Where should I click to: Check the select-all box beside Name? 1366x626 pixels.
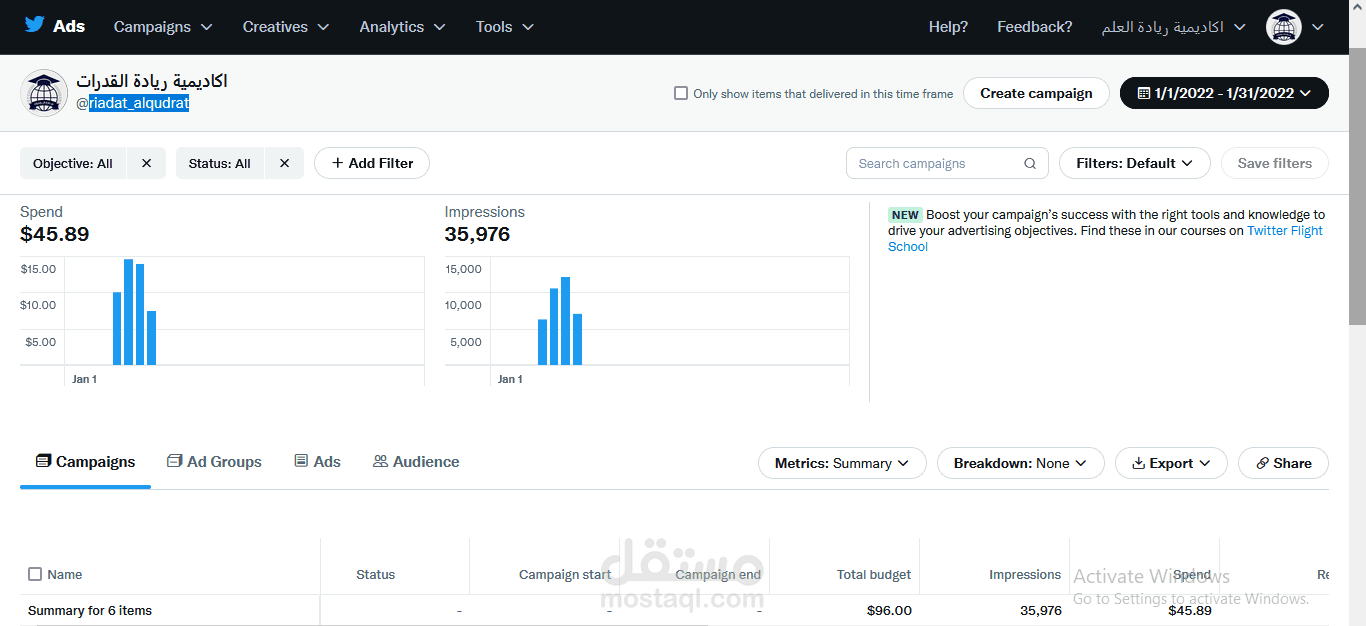point(35,574)
